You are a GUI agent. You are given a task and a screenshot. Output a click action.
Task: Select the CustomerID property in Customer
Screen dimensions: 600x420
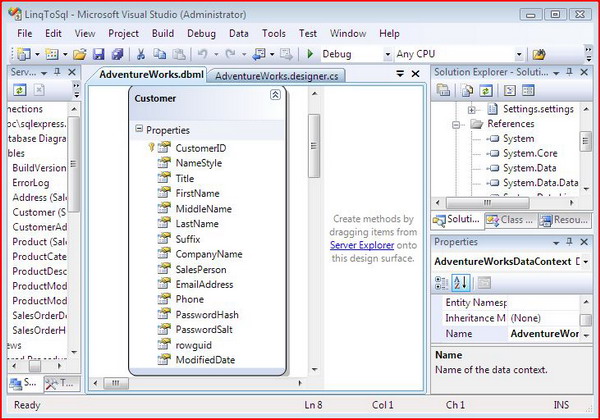tap(201, 148)
